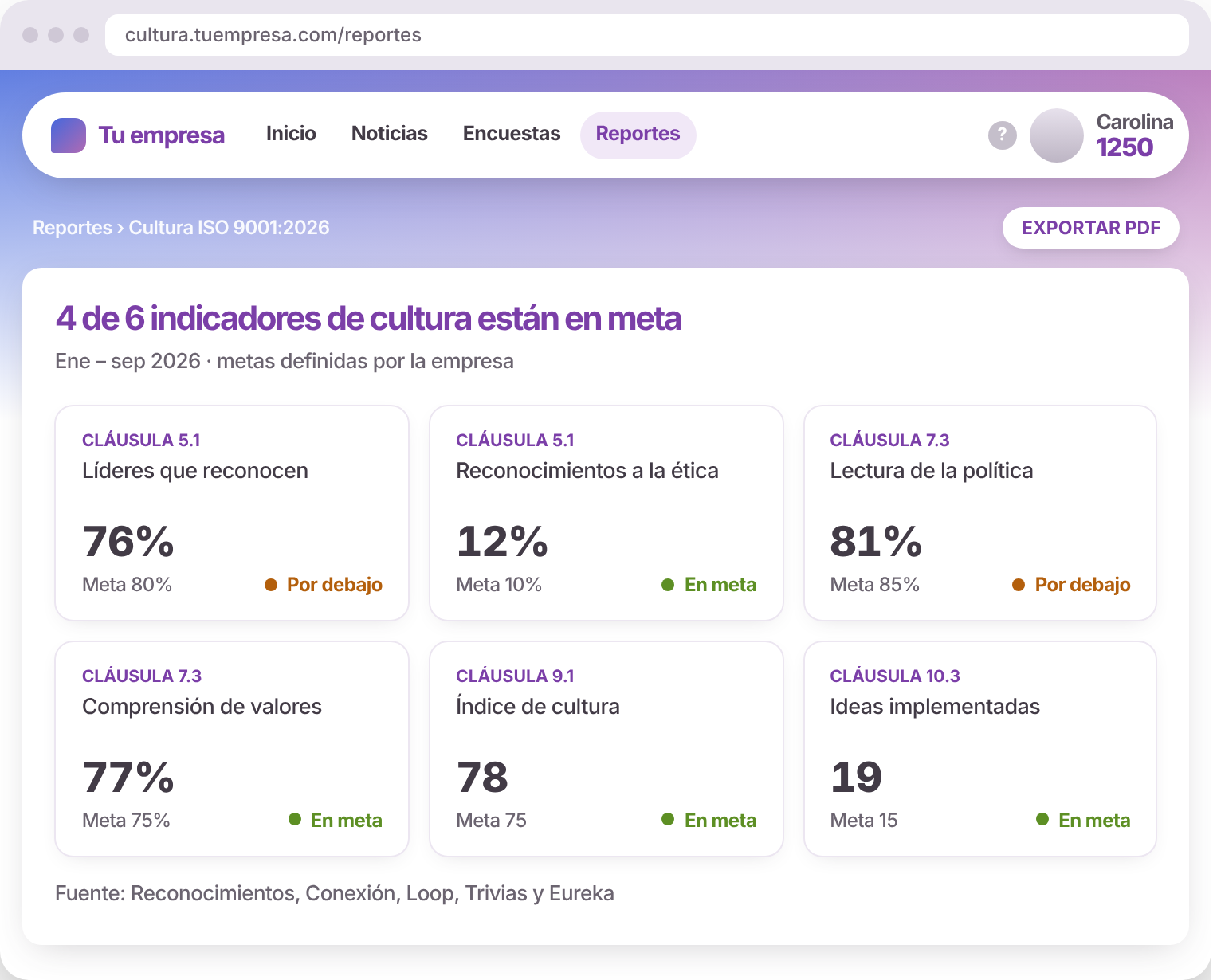The width and height of the screenshot is (1213, 980).
Task: Click En meta status on ética card
Action: point(709,585)
